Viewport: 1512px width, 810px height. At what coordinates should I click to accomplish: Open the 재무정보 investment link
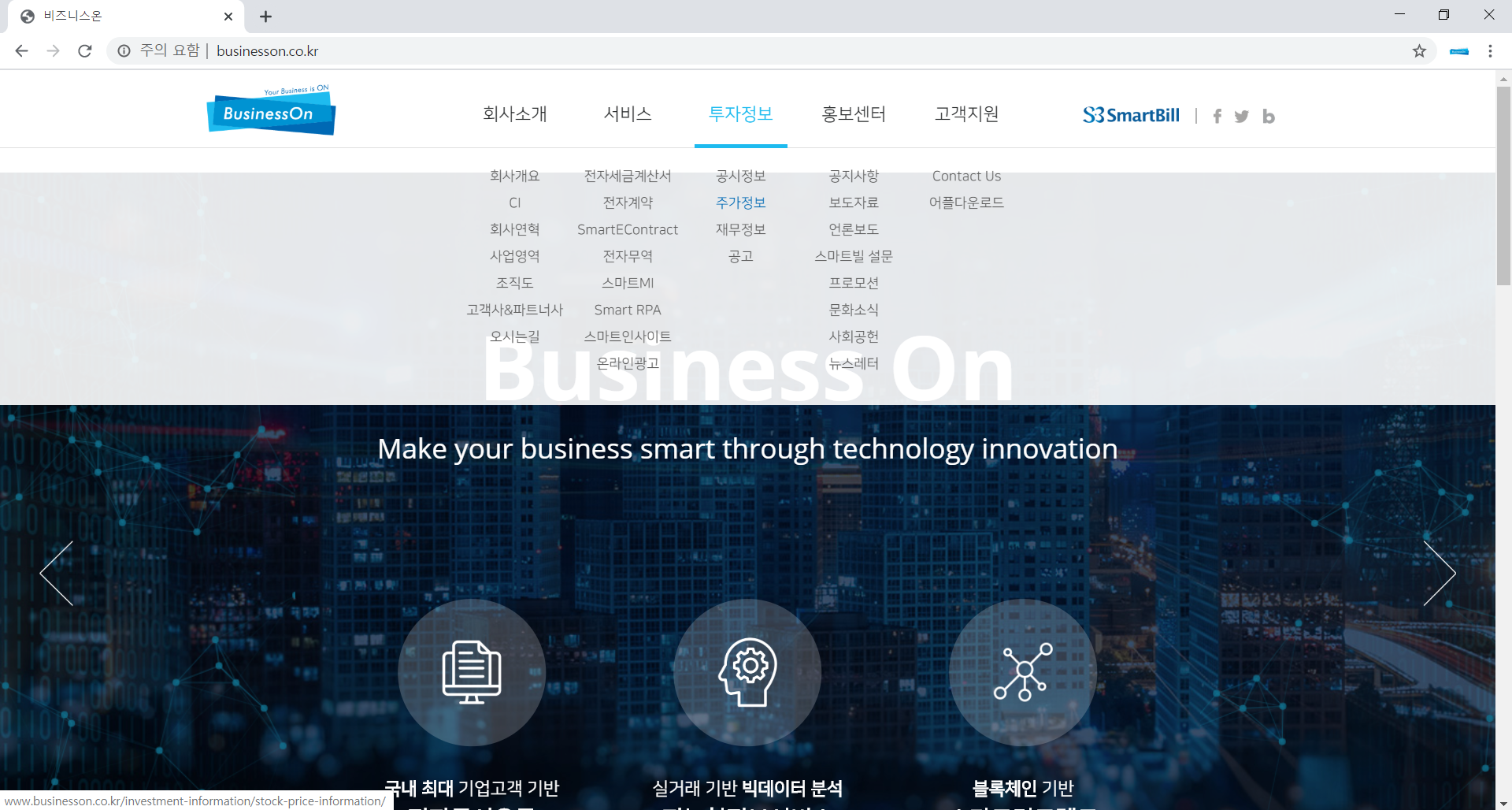coord(741,229)
